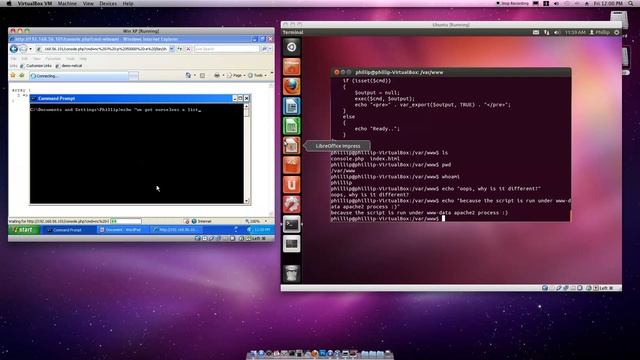Click the IE Home toolbar icon
640x360 pixels.
(x=188, y=76)
